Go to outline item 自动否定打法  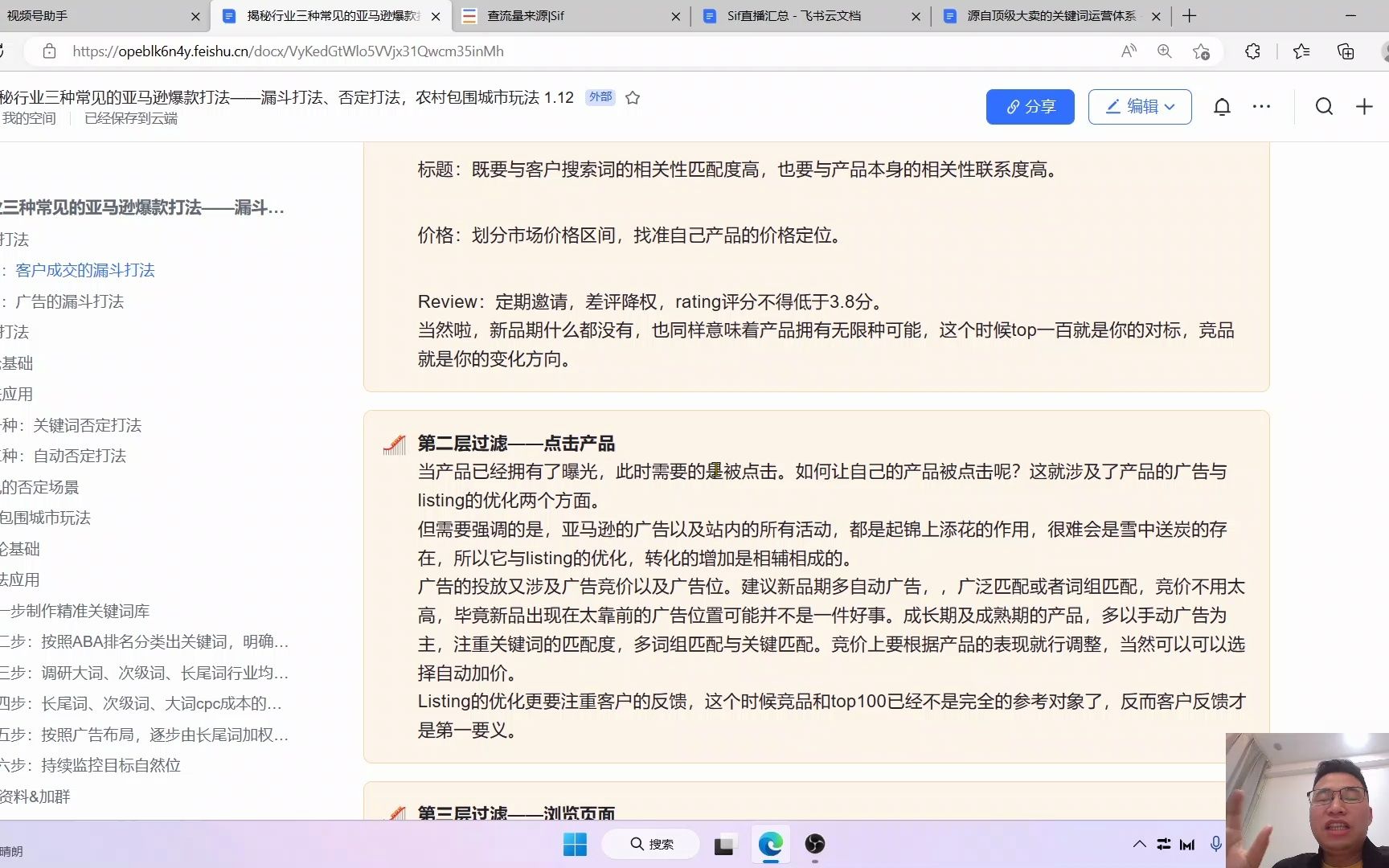(79, 457)
